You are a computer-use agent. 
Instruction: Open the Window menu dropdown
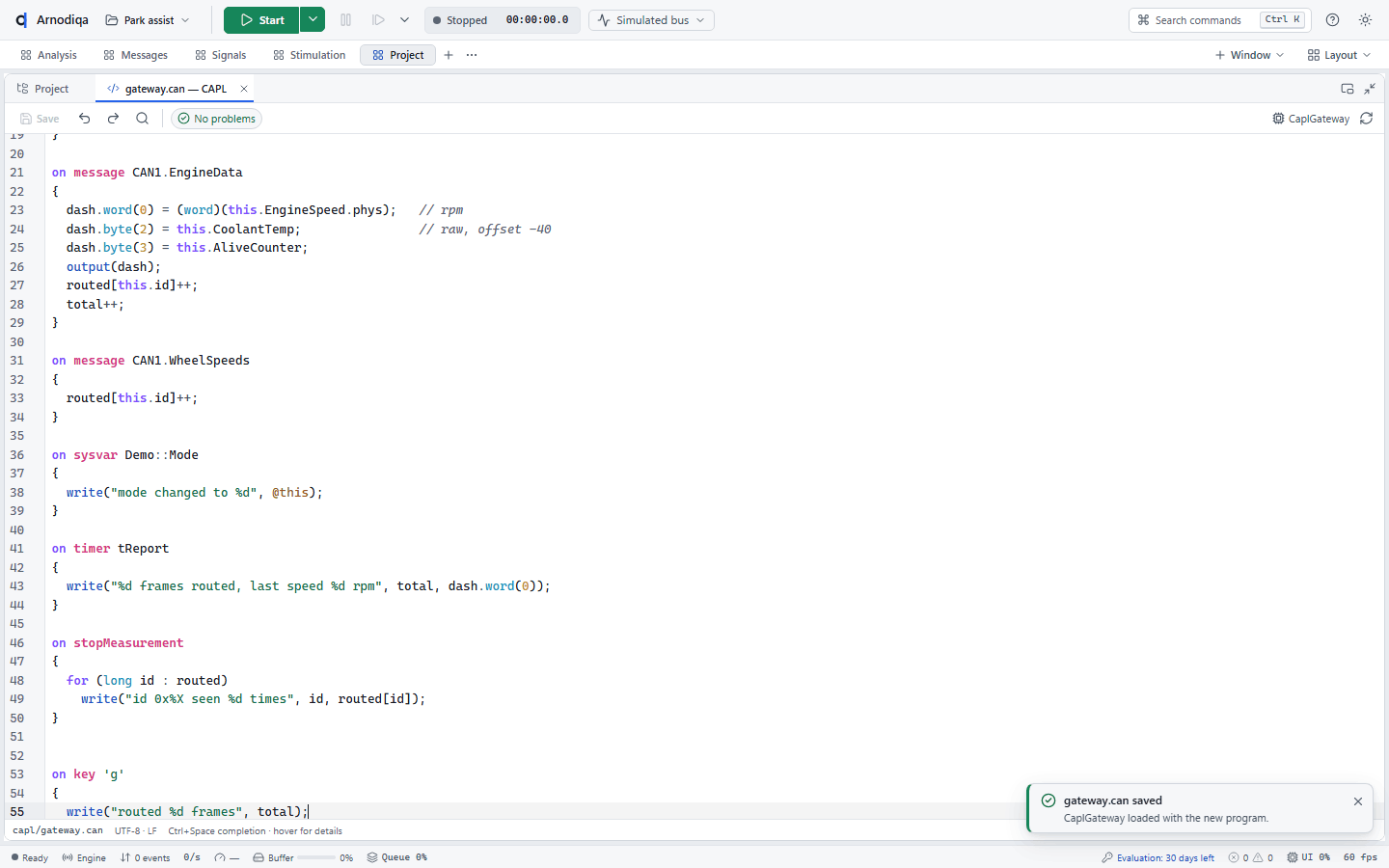click(1249, 55)
